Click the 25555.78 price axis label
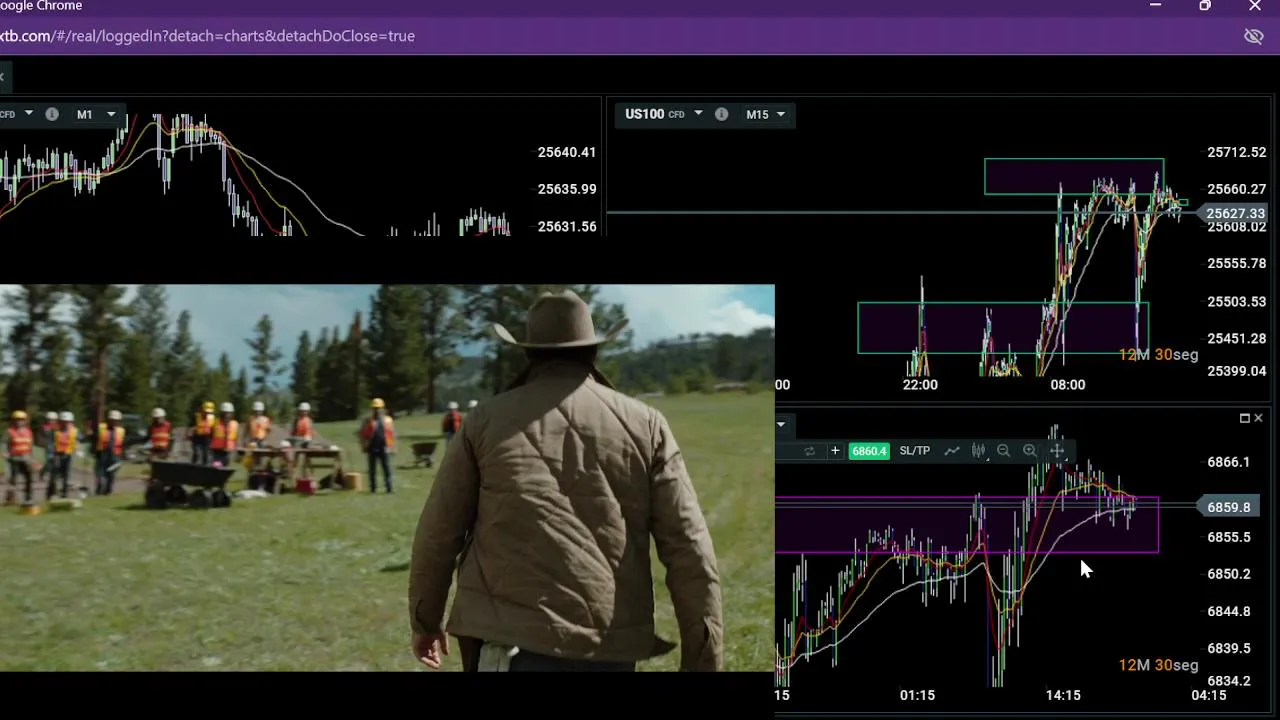The width and height of the screenshot is (1280, 720). tap(1237, 263)
